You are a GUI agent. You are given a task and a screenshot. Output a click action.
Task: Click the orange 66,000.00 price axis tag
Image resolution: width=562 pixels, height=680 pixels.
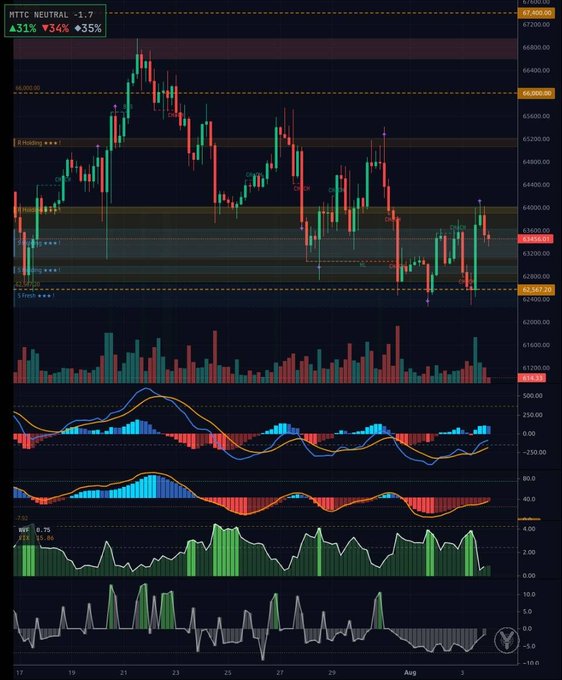coord(536,93)
